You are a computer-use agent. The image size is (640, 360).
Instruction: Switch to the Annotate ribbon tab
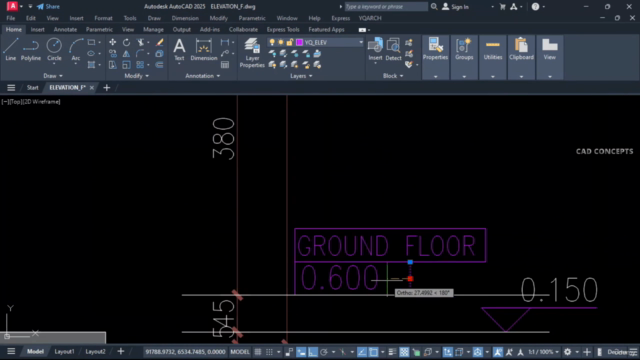65,30
